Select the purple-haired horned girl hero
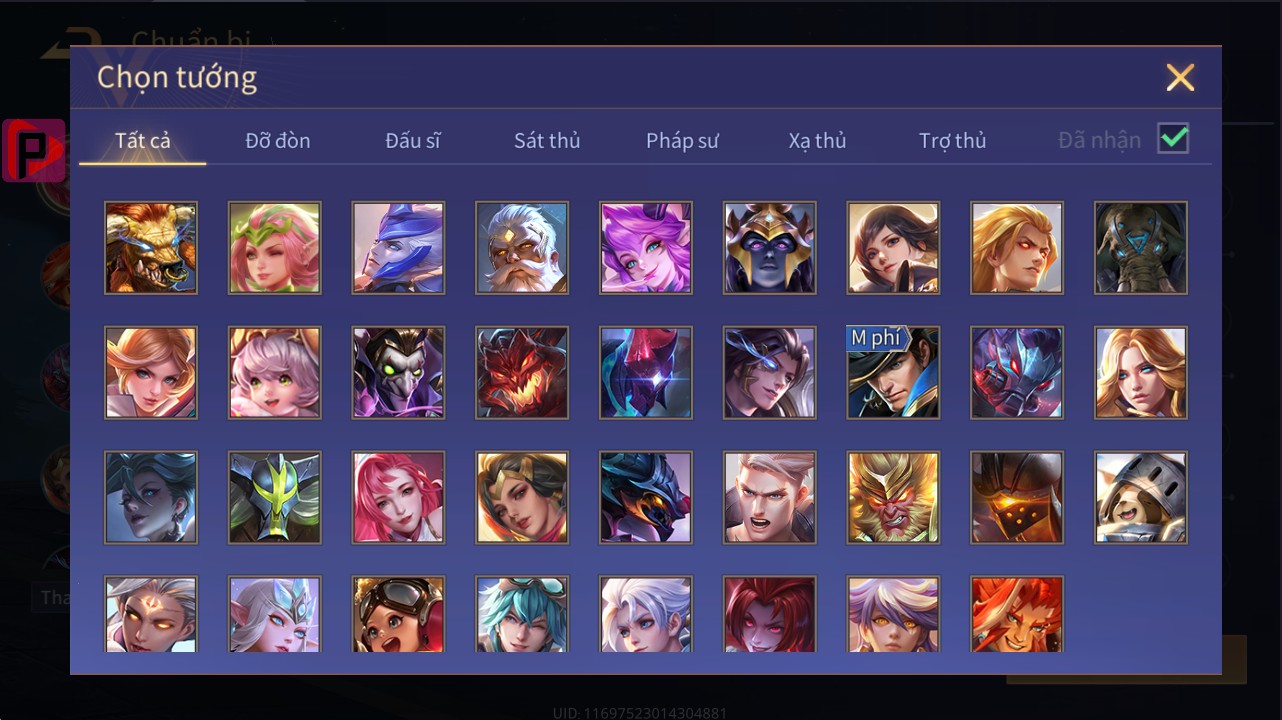1282x720 pixels. pos(646,248)
